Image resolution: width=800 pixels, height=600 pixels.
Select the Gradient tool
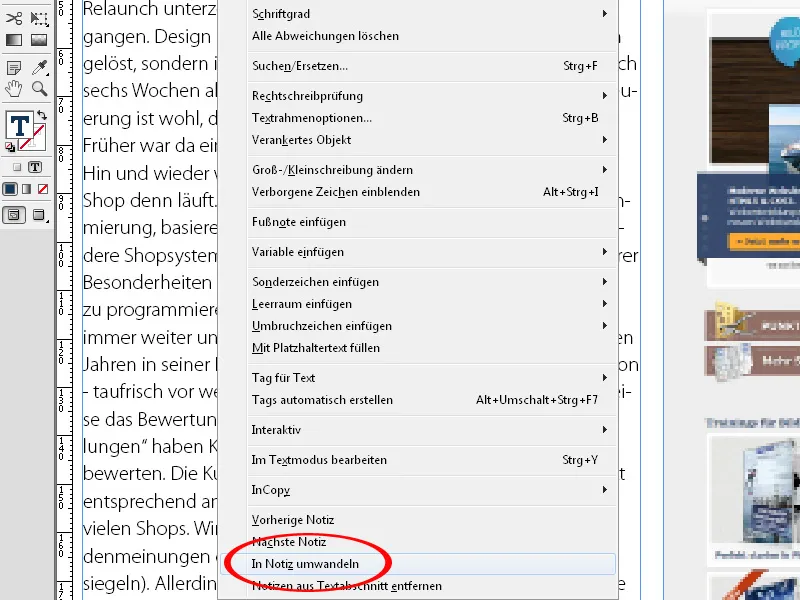click(x=13, y=40)
